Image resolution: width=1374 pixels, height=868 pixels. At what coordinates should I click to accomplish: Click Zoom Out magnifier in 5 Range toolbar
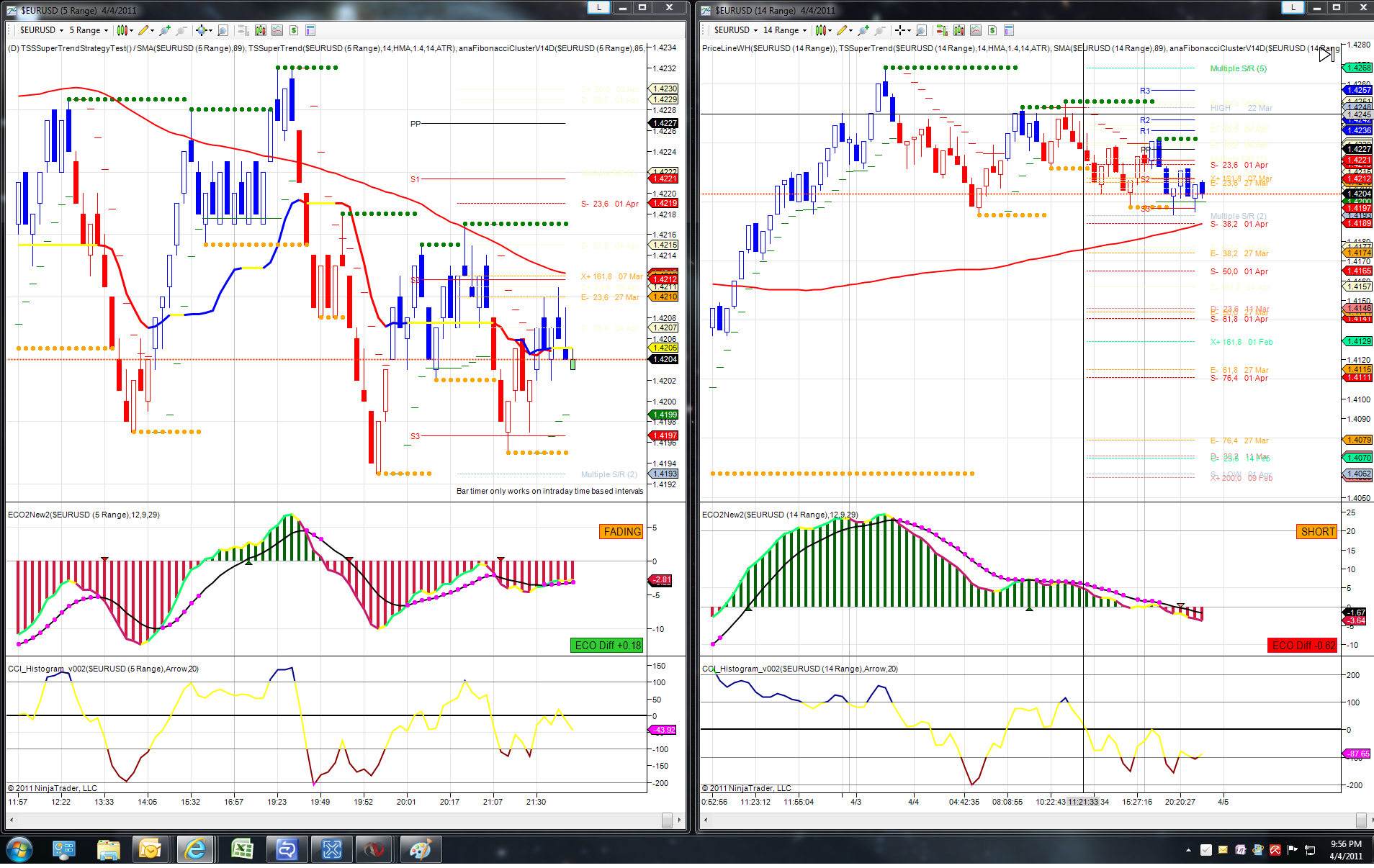click(x=181, y=30)
